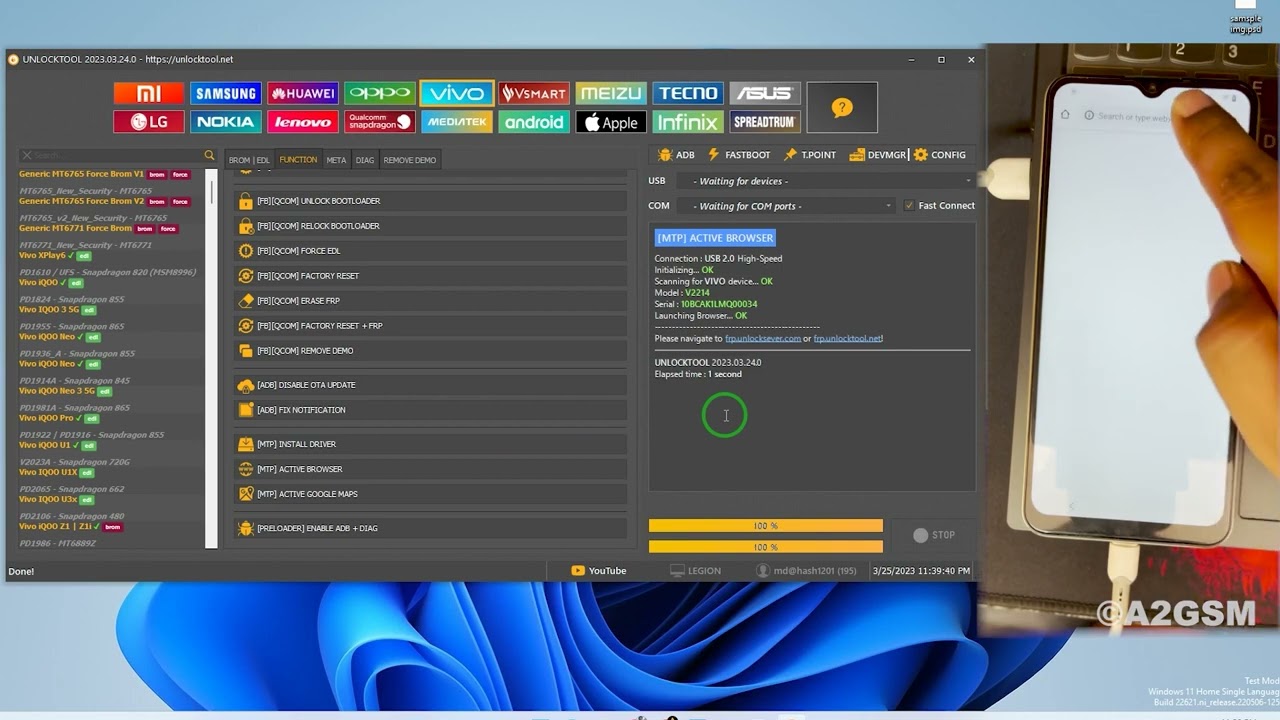Switch to the BROM | EDL tab
The image size is (1280, 720).
(x=249, y=160)
